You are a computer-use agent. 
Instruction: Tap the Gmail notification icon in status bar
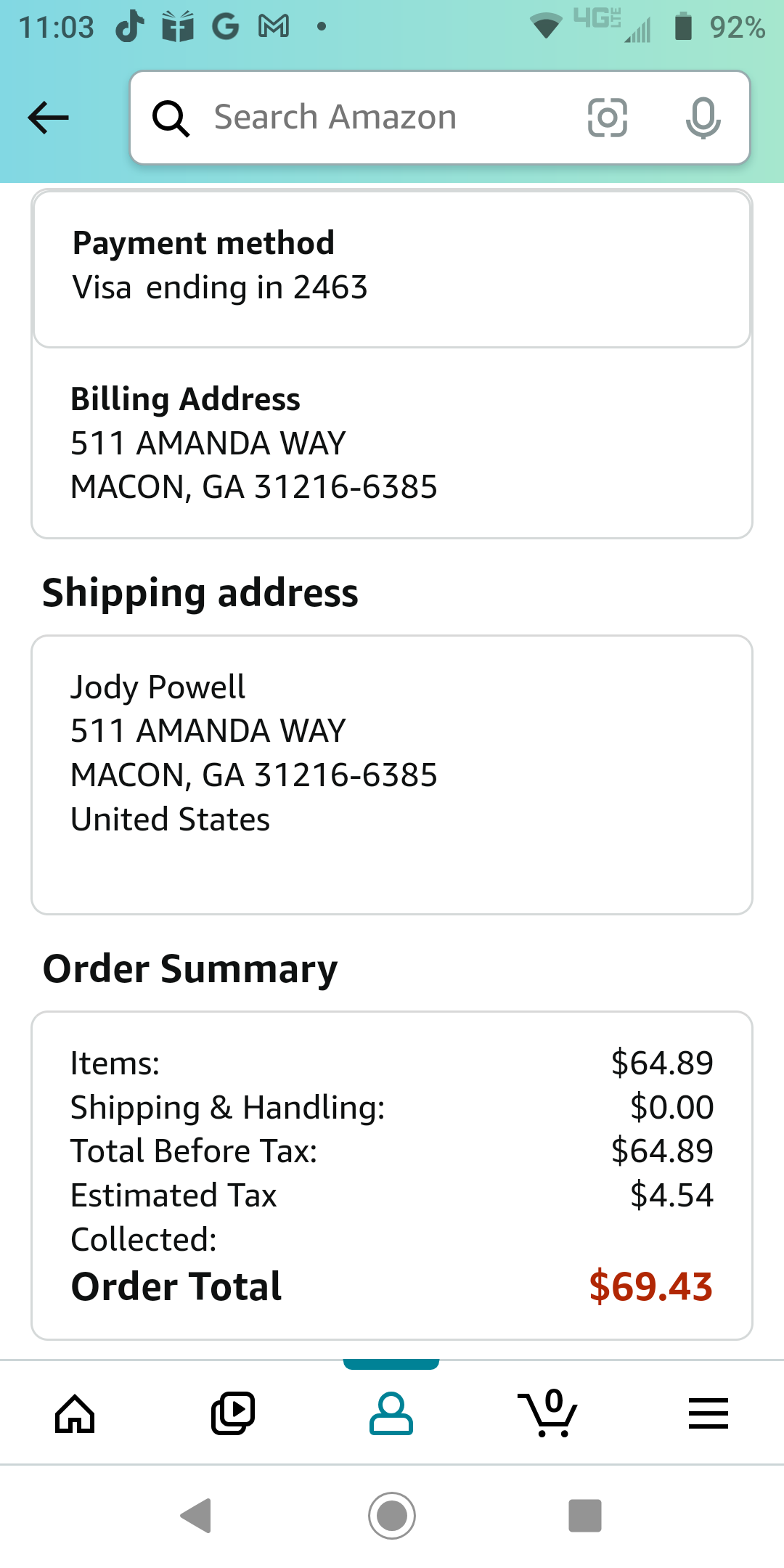coord(274,27)
